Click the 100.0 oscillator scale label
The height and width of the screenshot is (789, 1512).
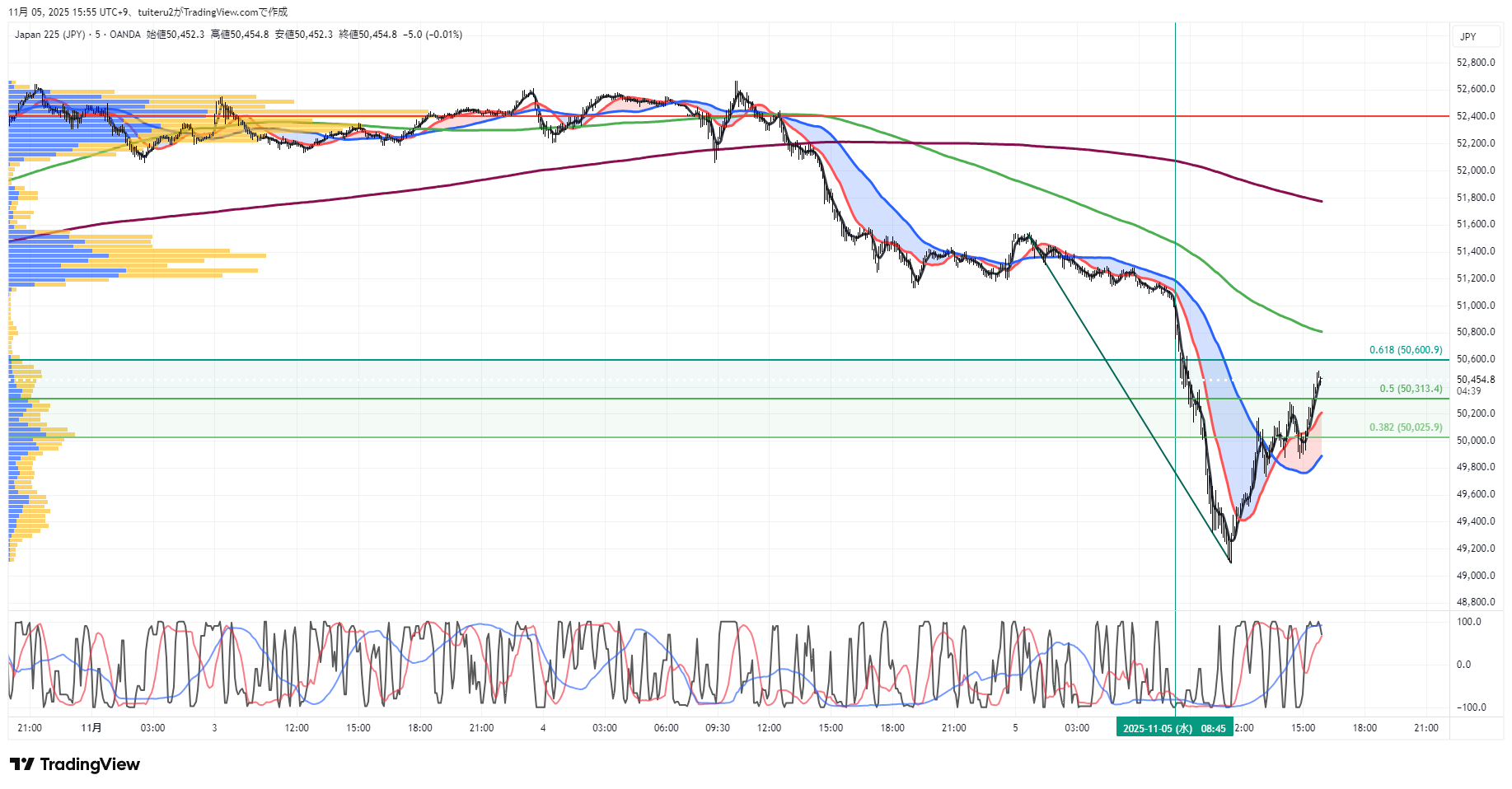click(x=1468, y=622)
